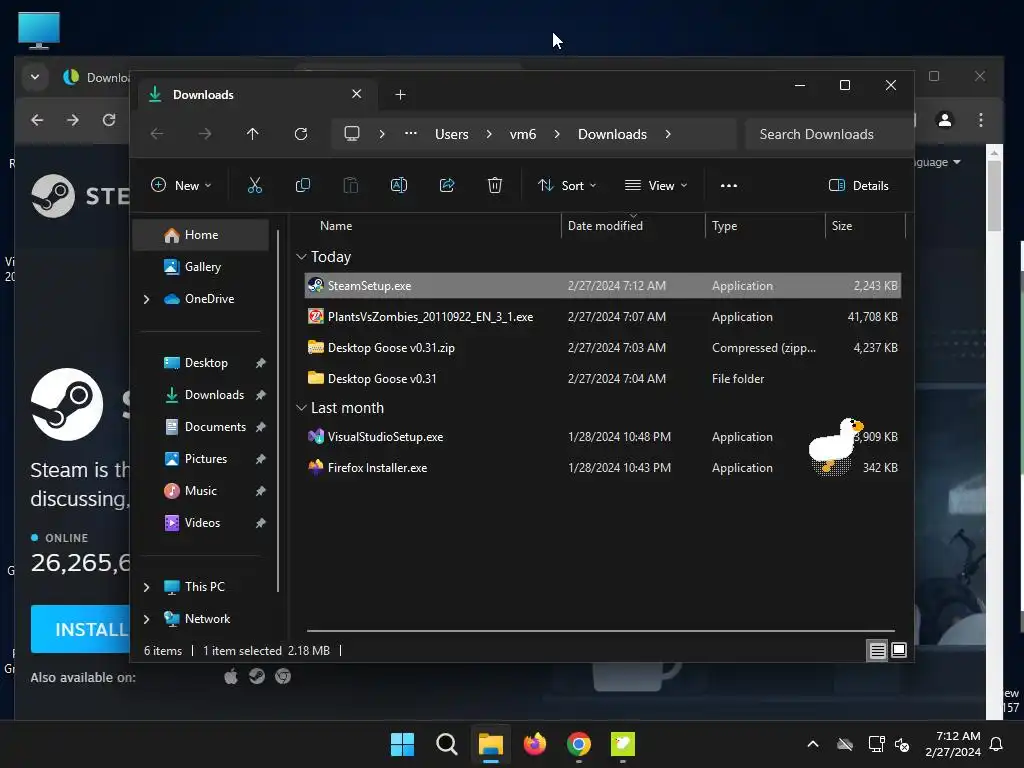Click the Cut scissors icon in toolbar
This screenshot has height=768, width=1024.
[255, 185]
